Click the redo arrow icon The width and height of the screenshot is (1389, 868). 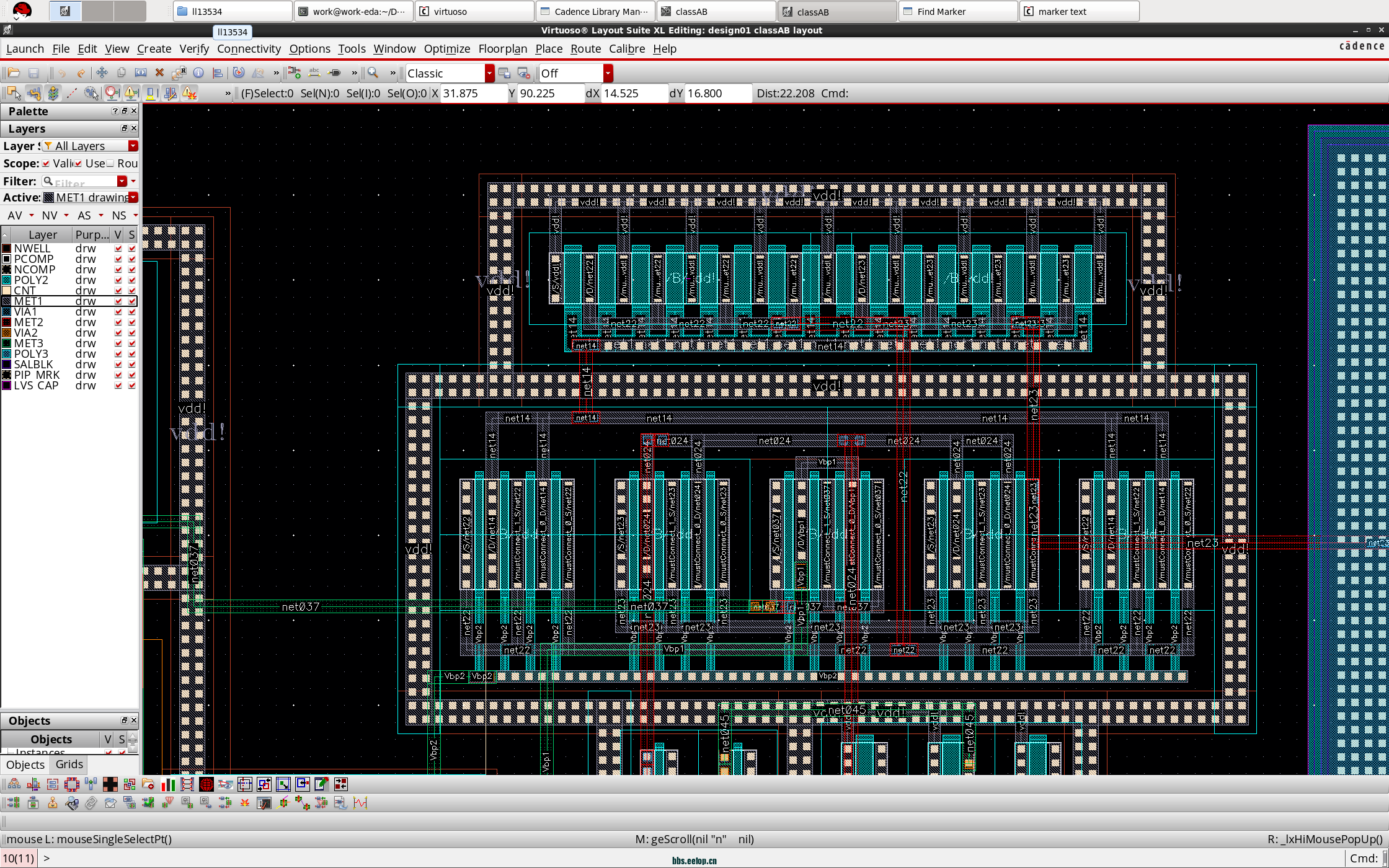(x=81, y=73)
